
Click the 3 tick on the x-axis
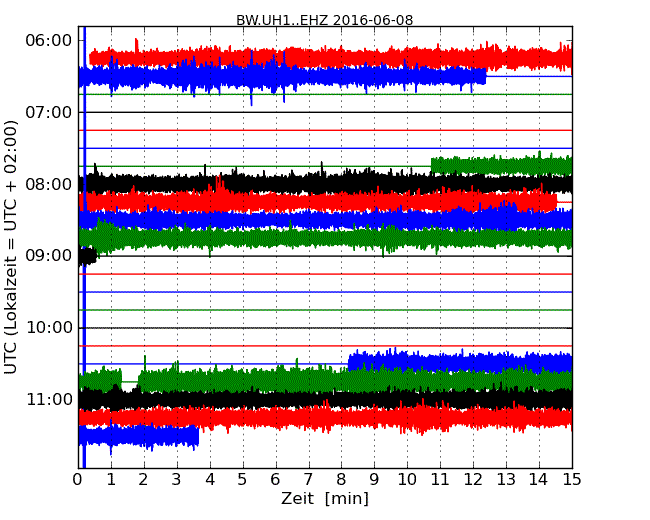coord(177,480)
